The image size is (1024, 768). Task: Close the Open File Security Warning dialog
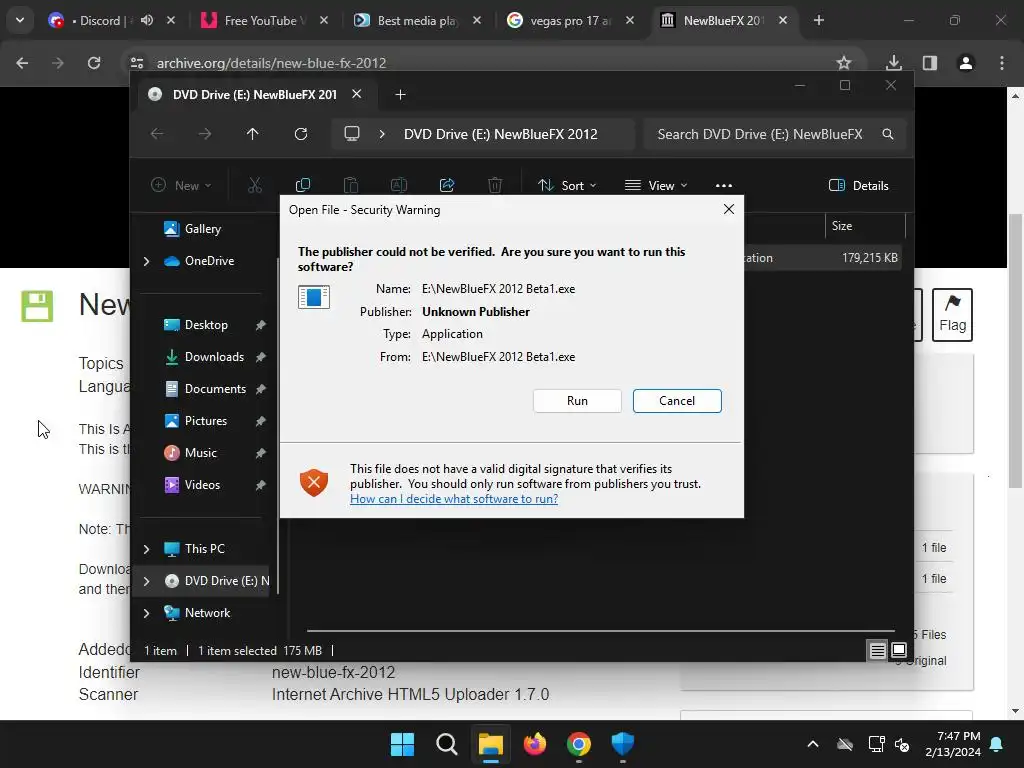point(729,209)
